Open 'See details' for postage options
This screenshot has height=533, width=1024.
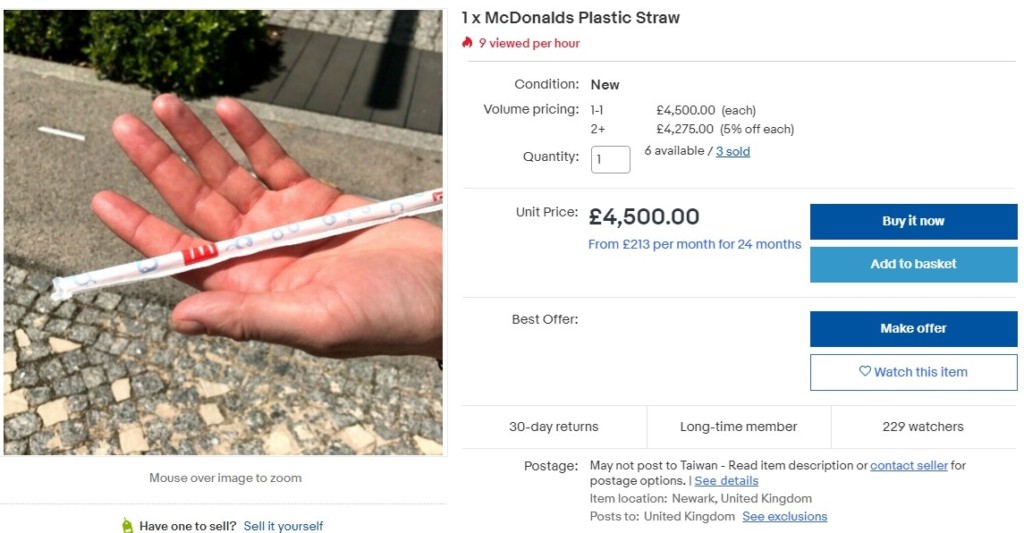726,481
